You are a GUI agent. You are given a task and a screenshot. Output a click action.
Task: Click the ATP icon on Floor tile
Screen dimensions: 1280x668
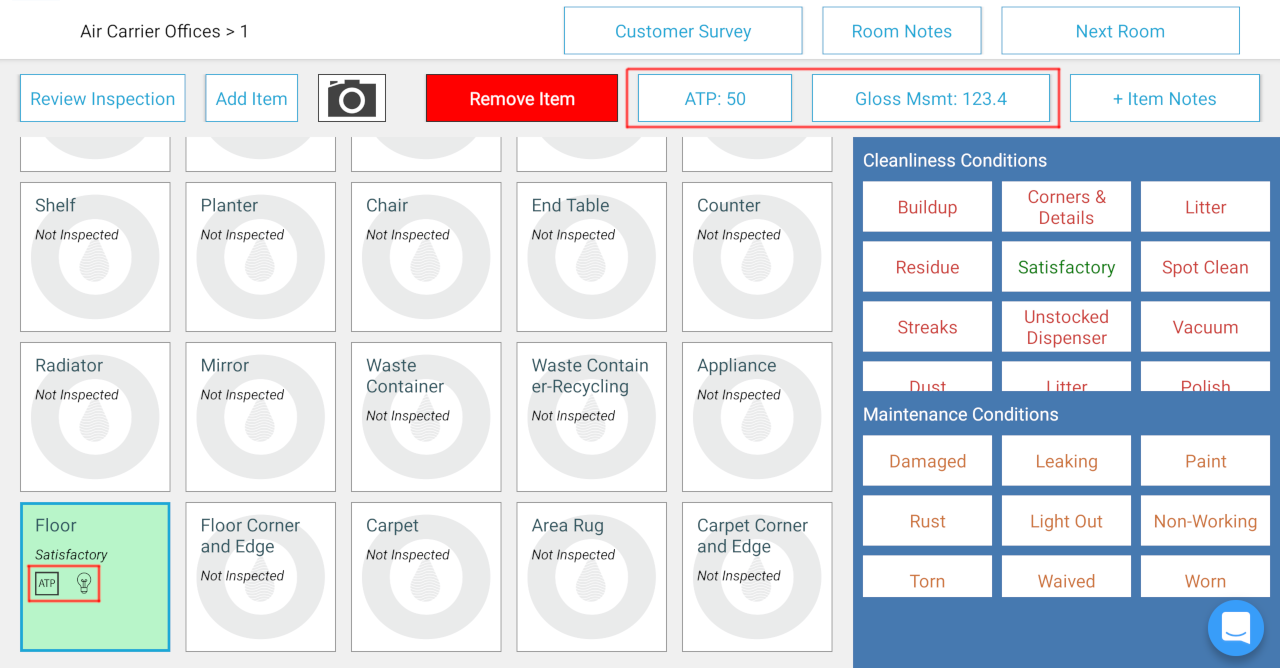tap(47, 583)
